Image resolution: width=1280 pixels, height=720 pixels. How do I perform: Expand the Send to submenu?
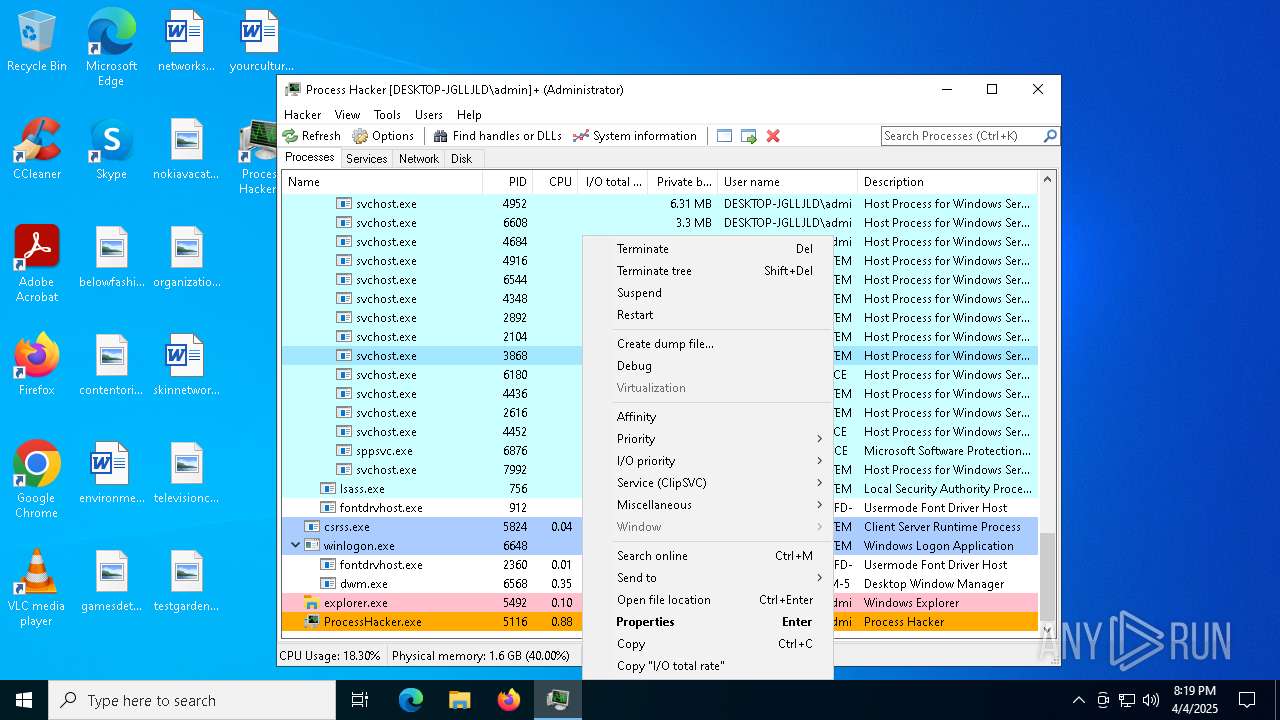tap(720, 578)
